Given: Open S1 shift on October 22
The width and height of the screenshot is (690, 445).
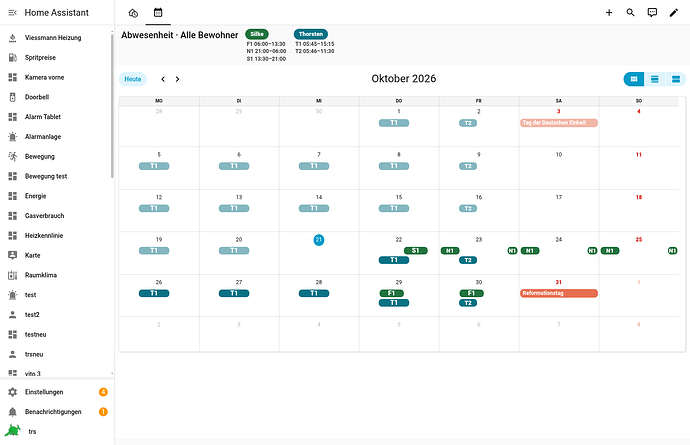Looking at the screenshot, I should tap(416, 250).
